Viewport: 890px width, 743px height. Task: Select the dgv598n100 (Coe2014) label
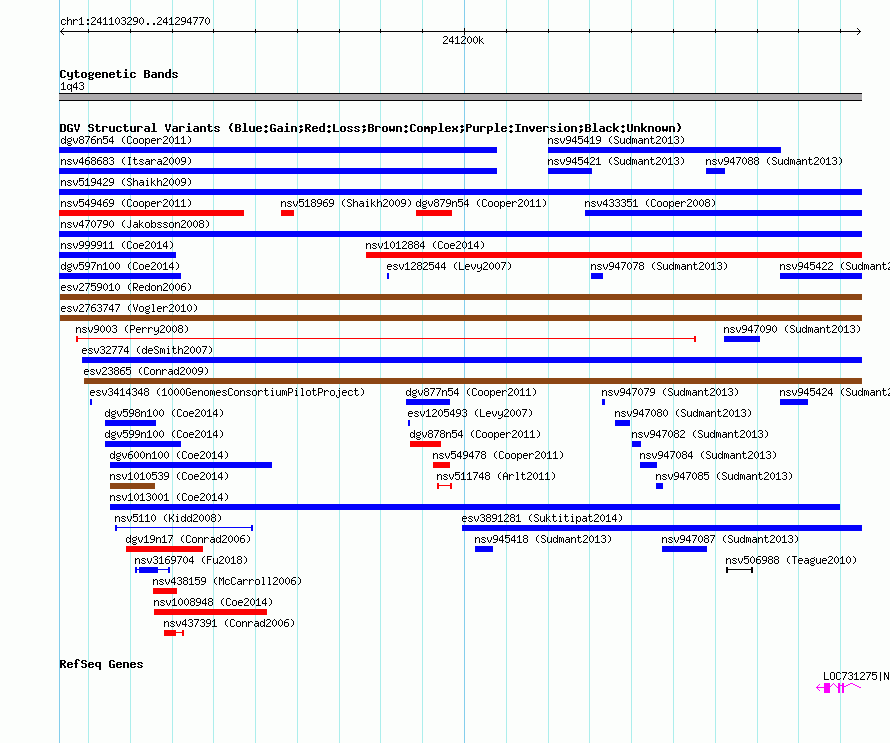[164, 413]
